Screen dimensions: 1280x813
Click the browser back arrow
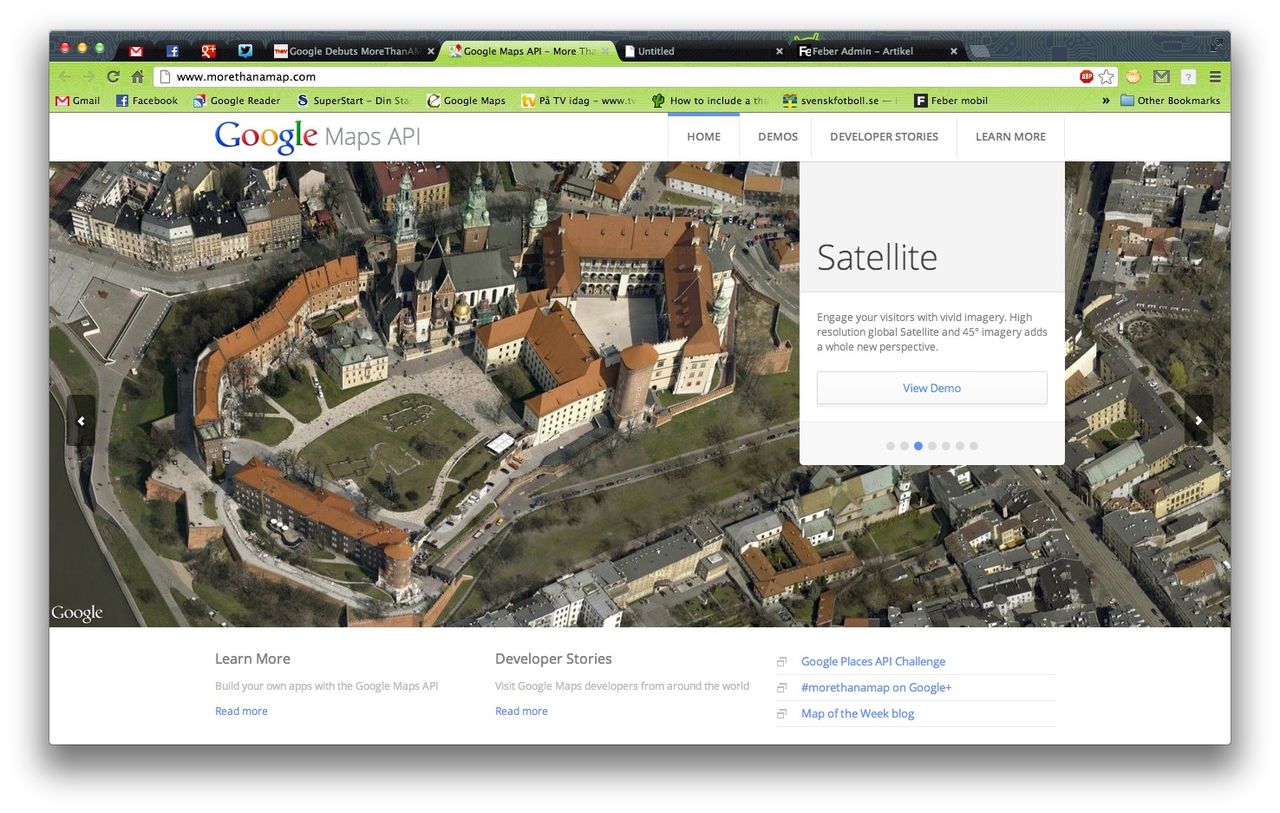click(x=65, y=76)
